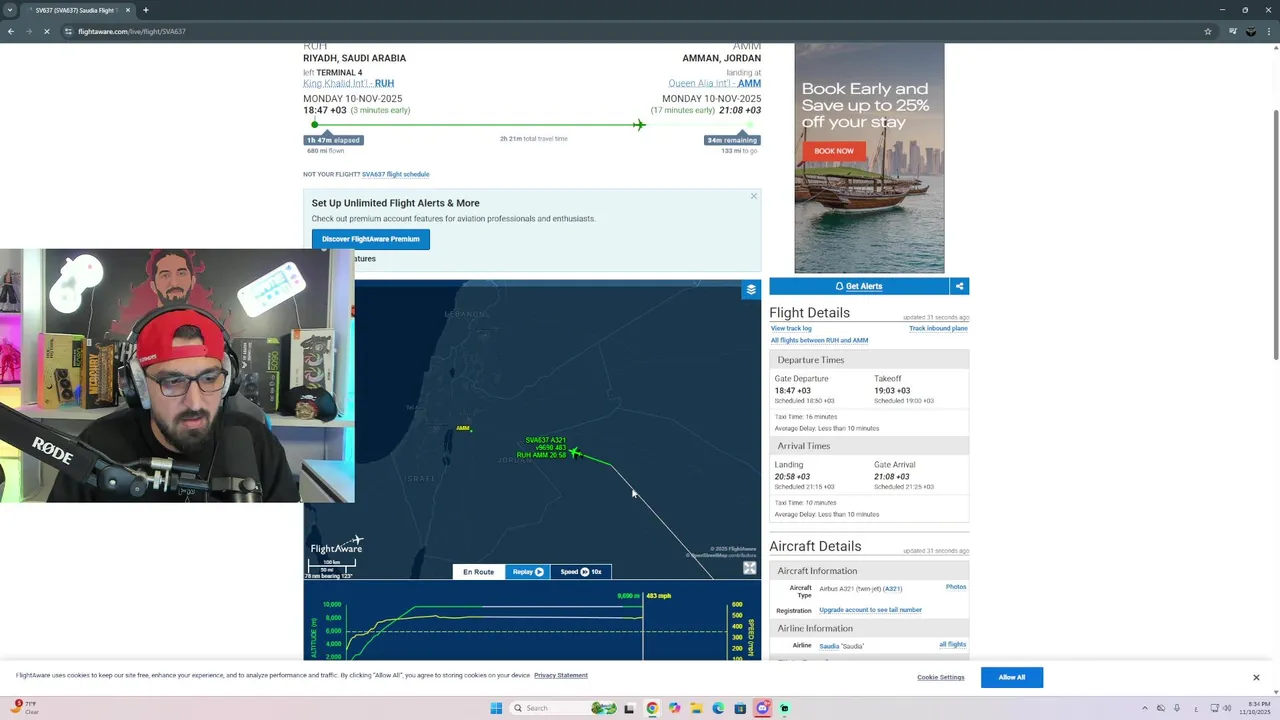This screenshot has height=720, width=1280.
Task: Open Queen Alia Int'l AMM airport link
Action: click(x=714, y=84)
